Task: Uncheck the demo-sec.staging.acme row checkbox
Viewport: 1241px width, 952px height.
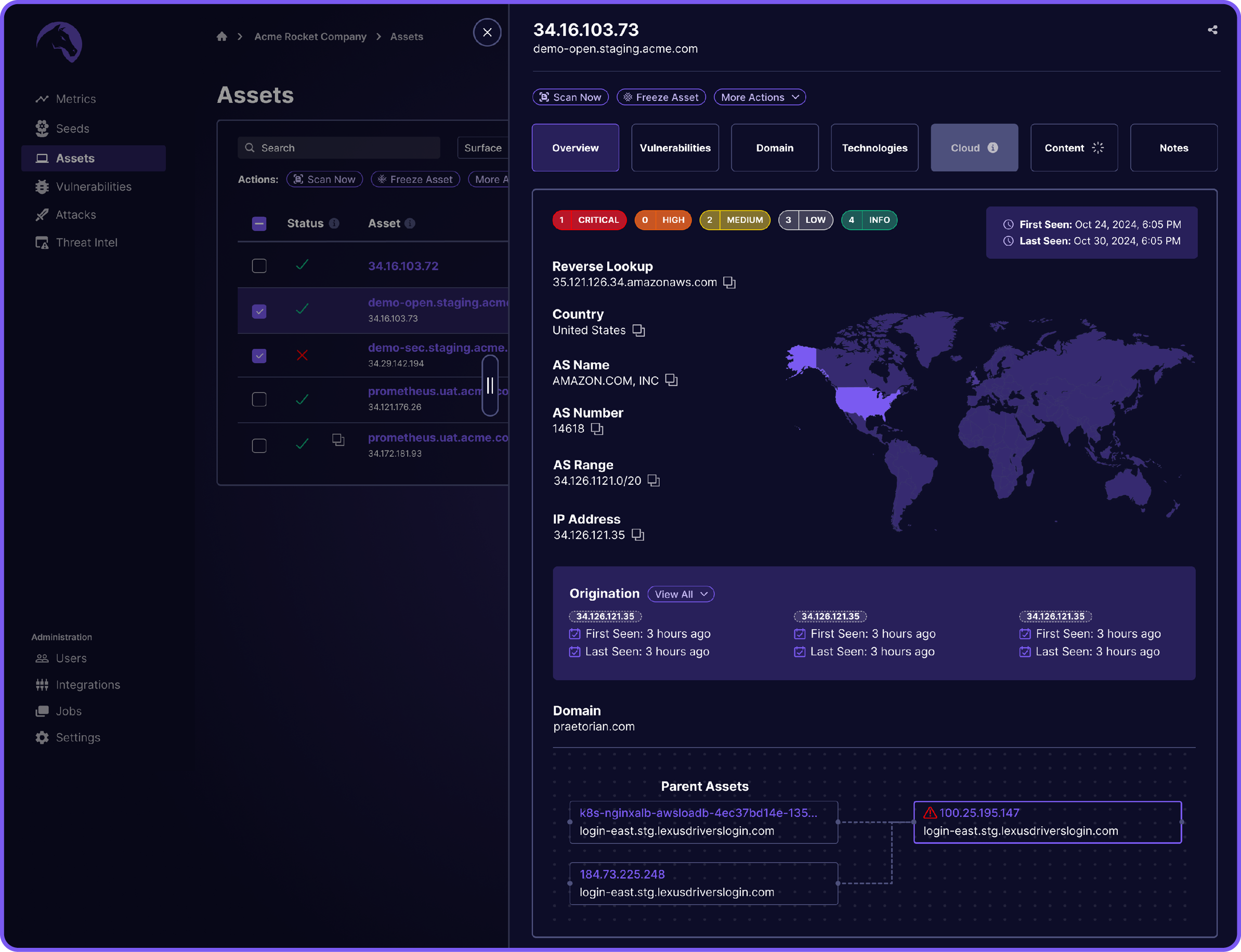Action: pyautogui.click(x=259, y=356)
